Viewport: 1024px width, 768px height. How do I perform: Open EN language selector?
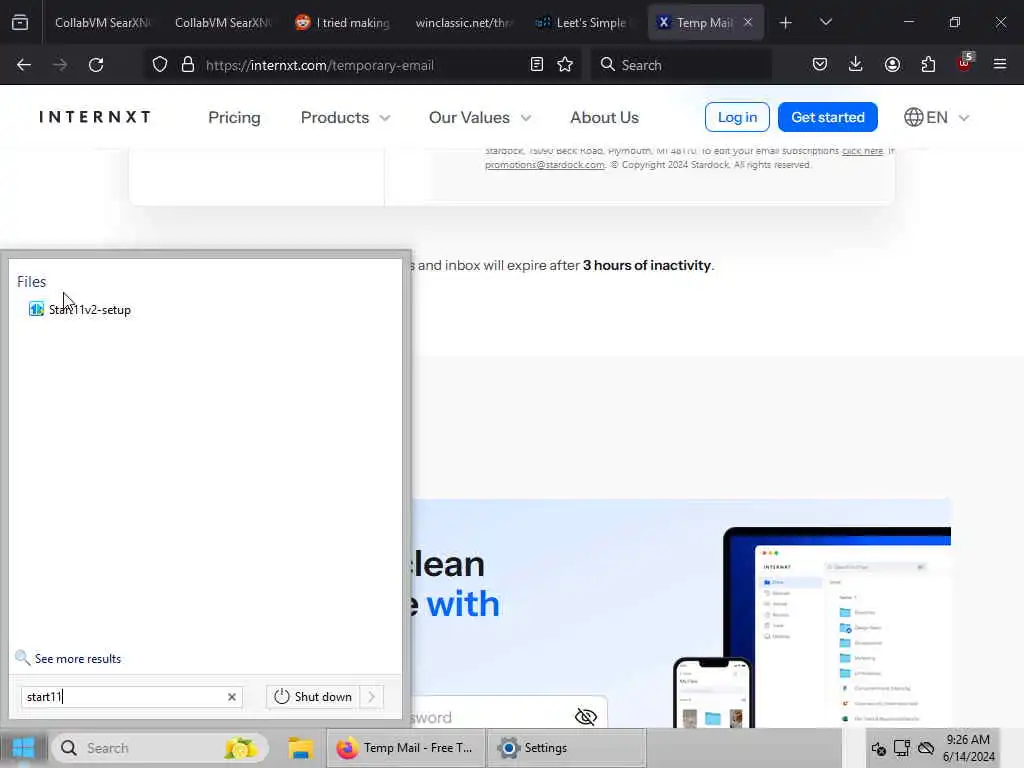click(937, 118)
